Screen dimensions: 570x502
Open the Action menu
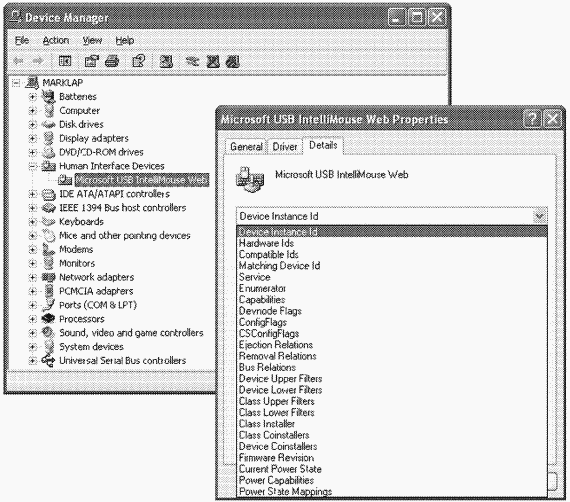click(x=56, y=40)
